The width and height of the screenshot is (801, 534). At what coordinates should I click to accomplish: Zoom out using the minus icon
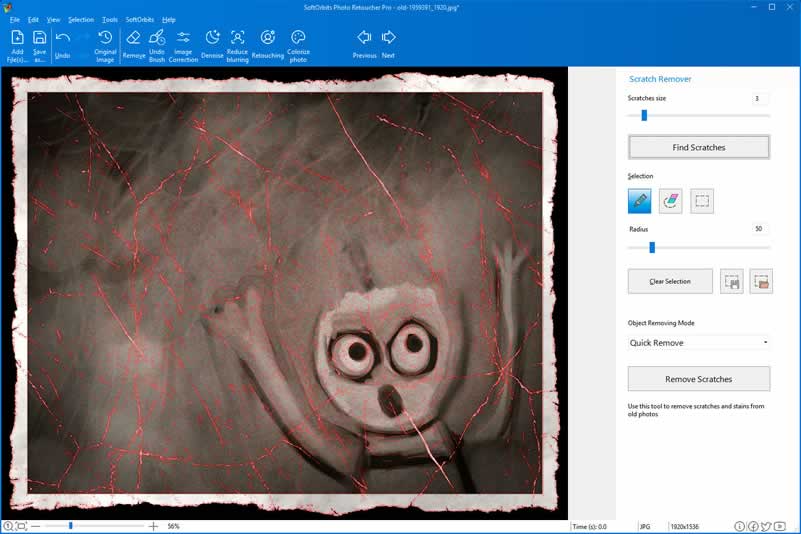[x=35, y=526]
